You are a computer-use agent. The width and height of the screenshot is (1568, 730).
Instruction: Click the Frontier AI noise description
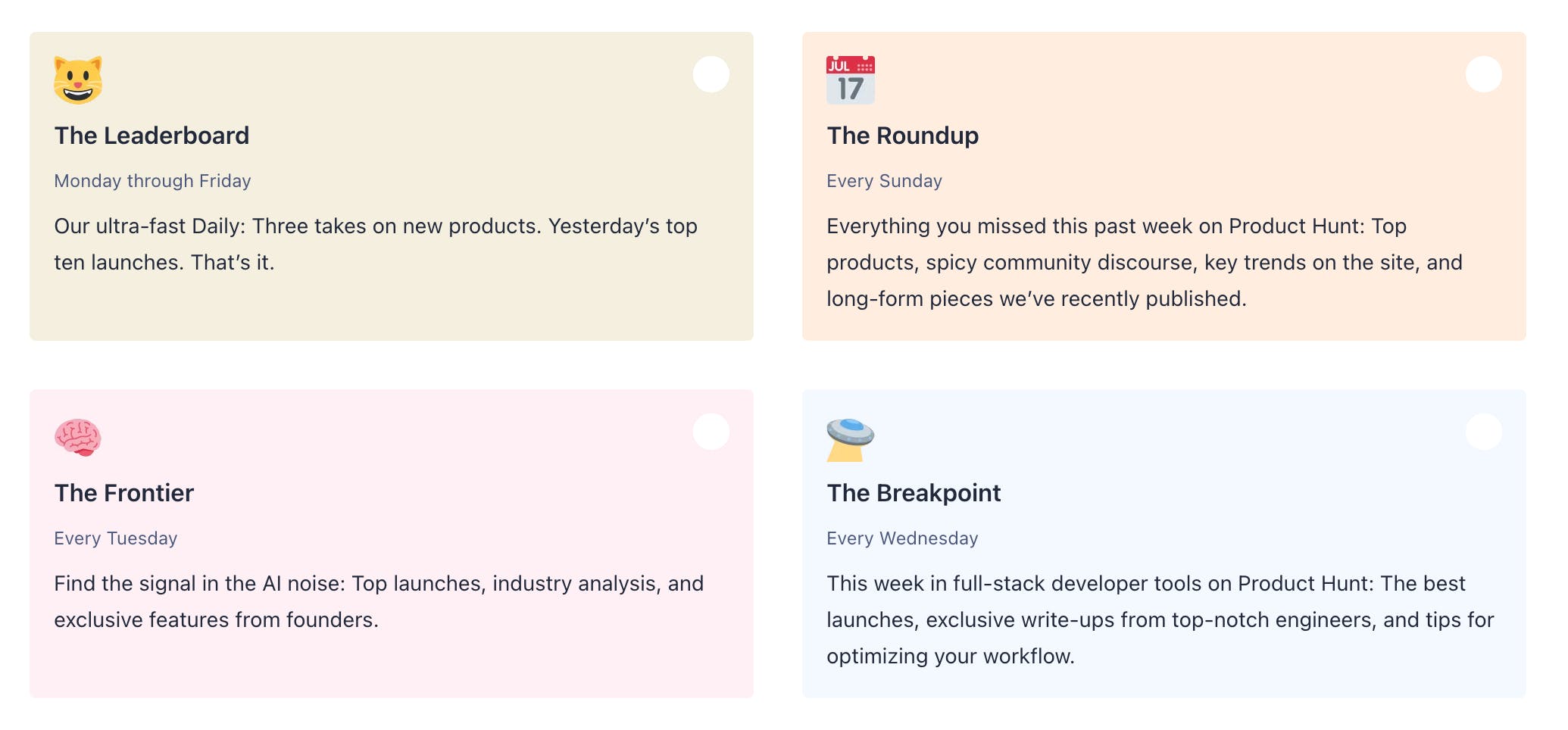coord(379,601)
